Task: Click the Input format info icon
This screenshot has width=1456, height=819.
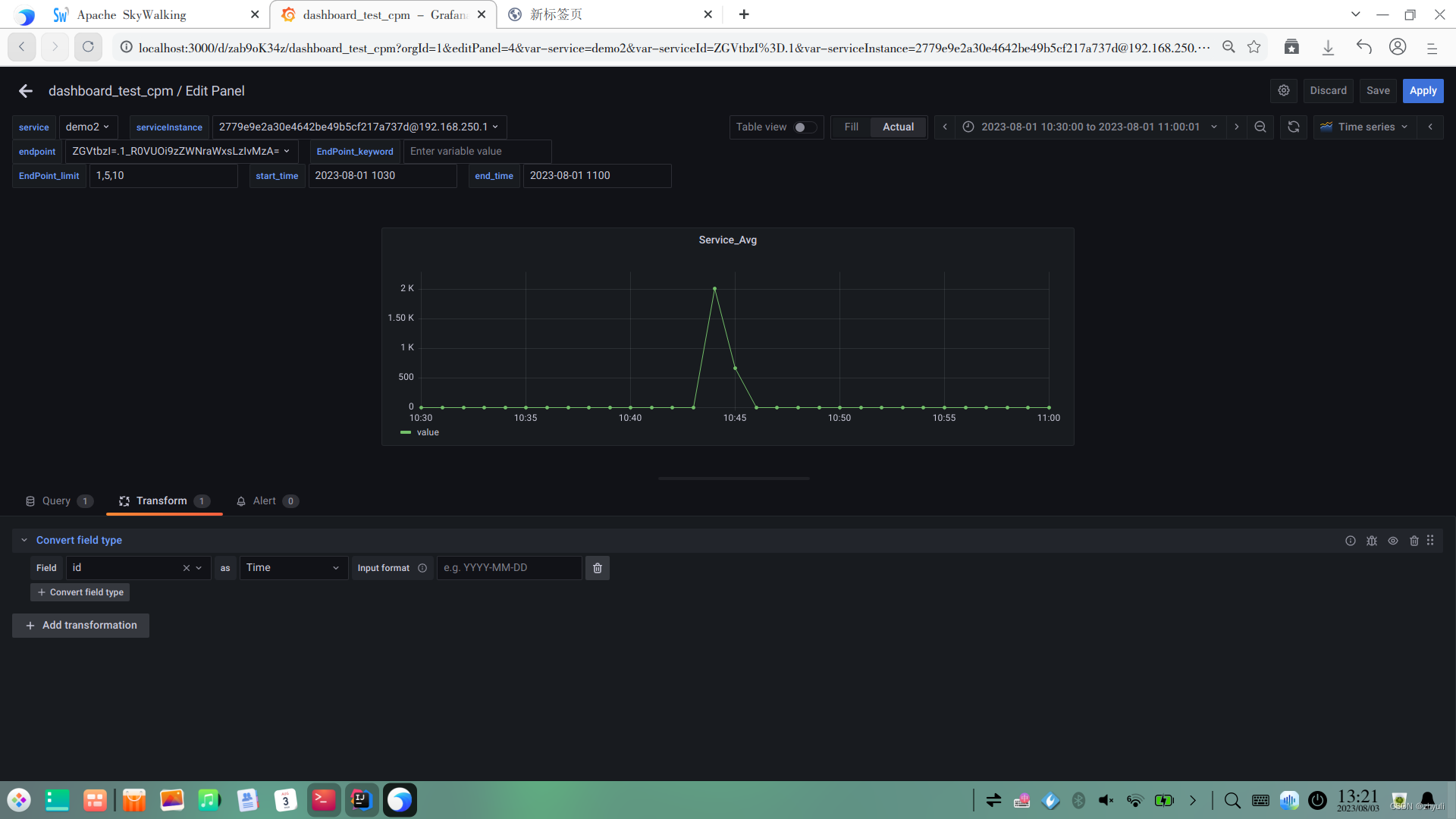Action: [422, 567]
